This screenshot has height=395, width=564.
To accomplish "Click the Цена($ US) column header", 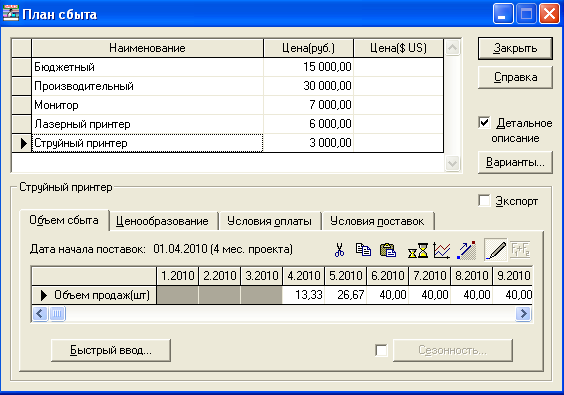I will click(x=399, y=48).
